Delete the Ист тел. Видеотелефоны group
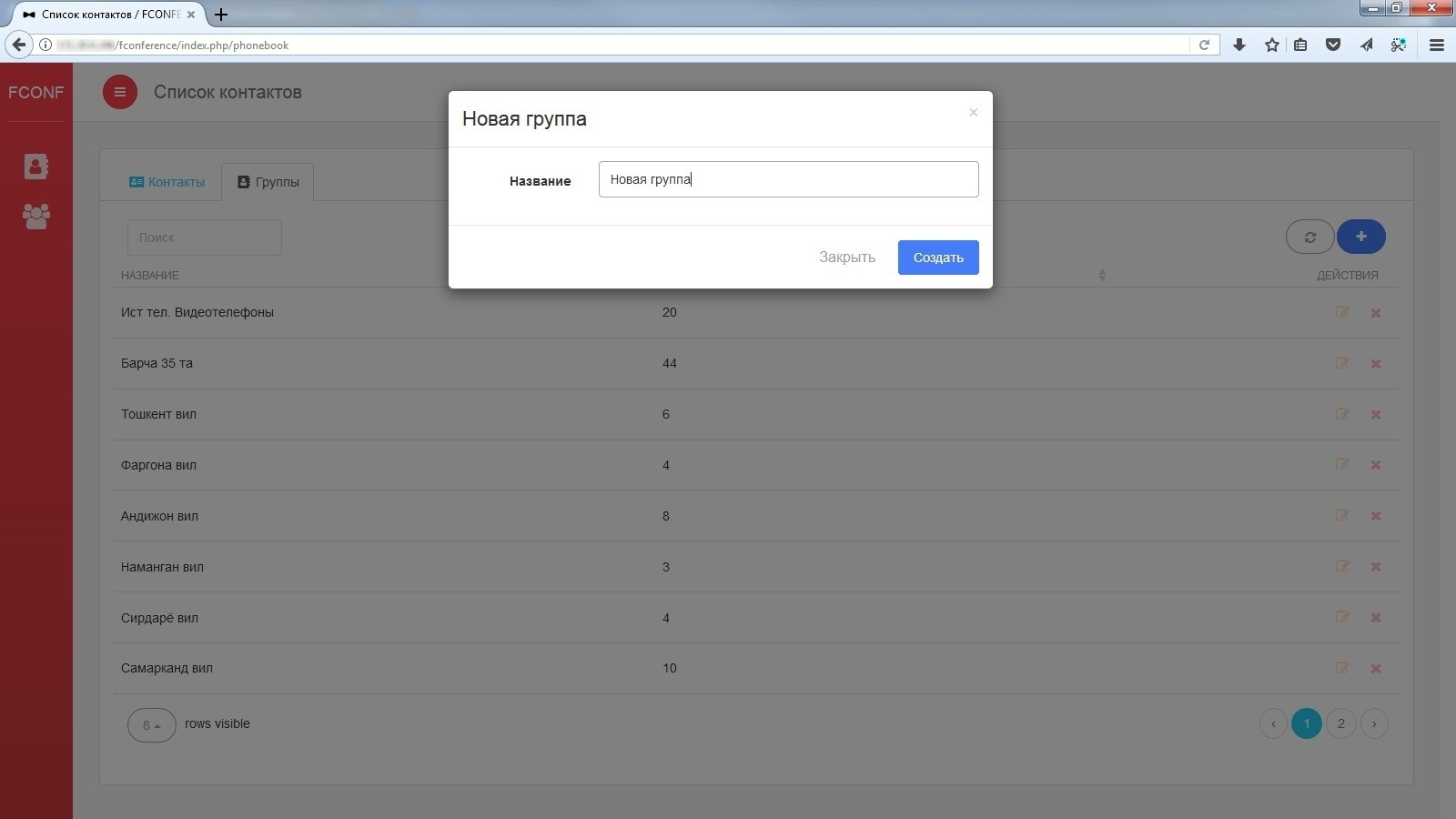1456x819 pixels. pyautogui.click(x=1376, y=313)
